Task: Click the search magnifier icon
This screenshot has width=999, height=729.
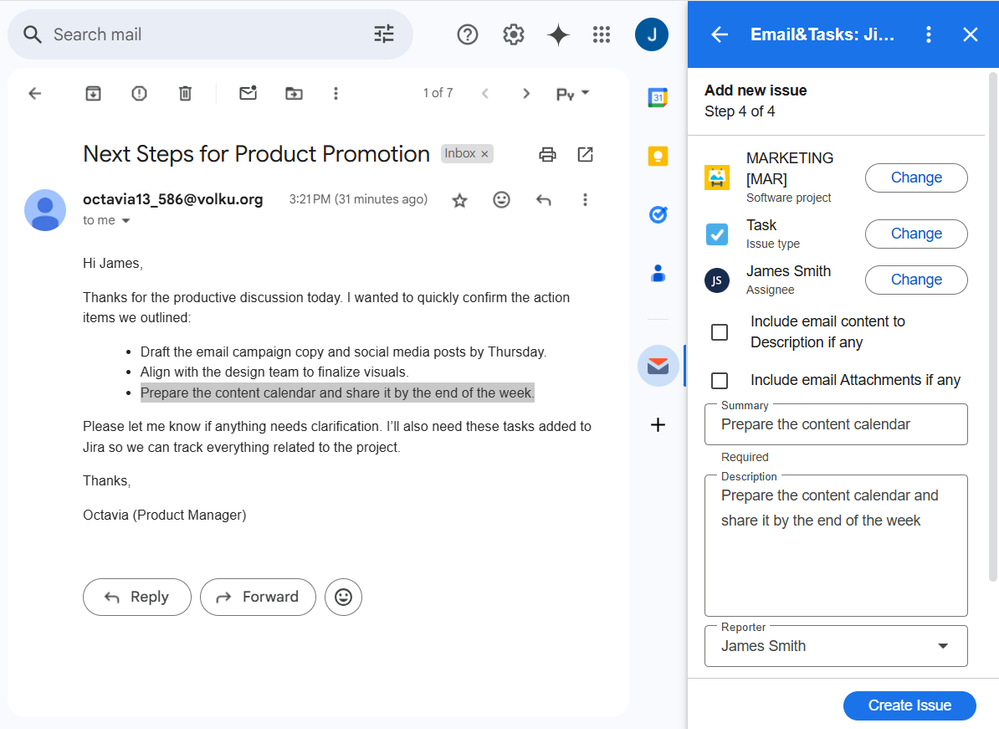Action: [32, 34]
